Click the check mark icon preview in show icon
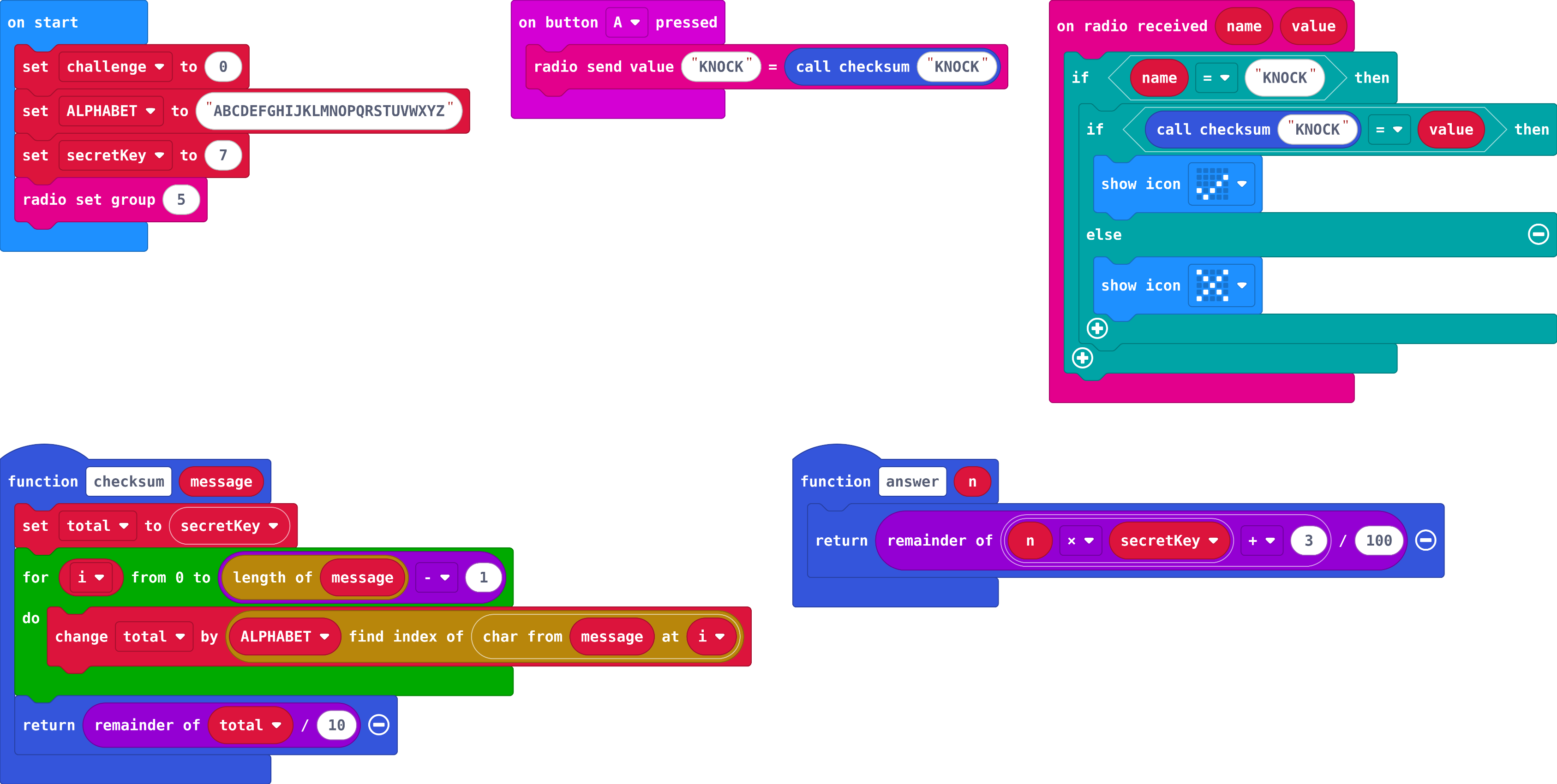Viewport: 1557px width, 784px height. 1212,184
